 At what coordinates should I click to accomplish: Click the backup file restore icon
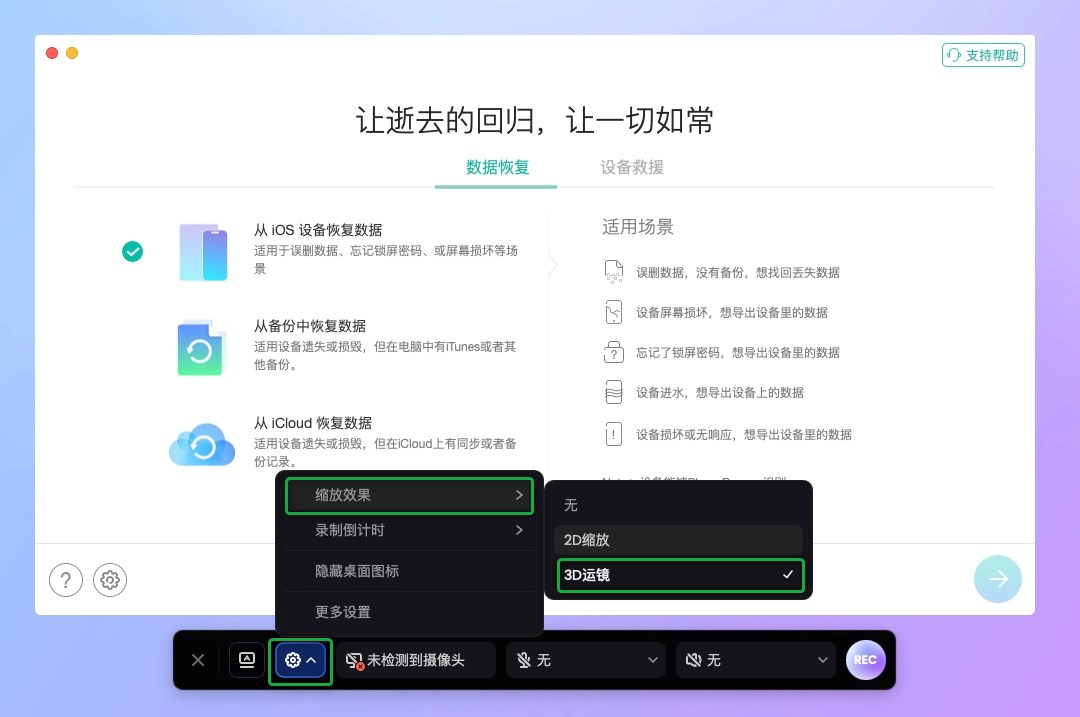click(x=200, y=349)
